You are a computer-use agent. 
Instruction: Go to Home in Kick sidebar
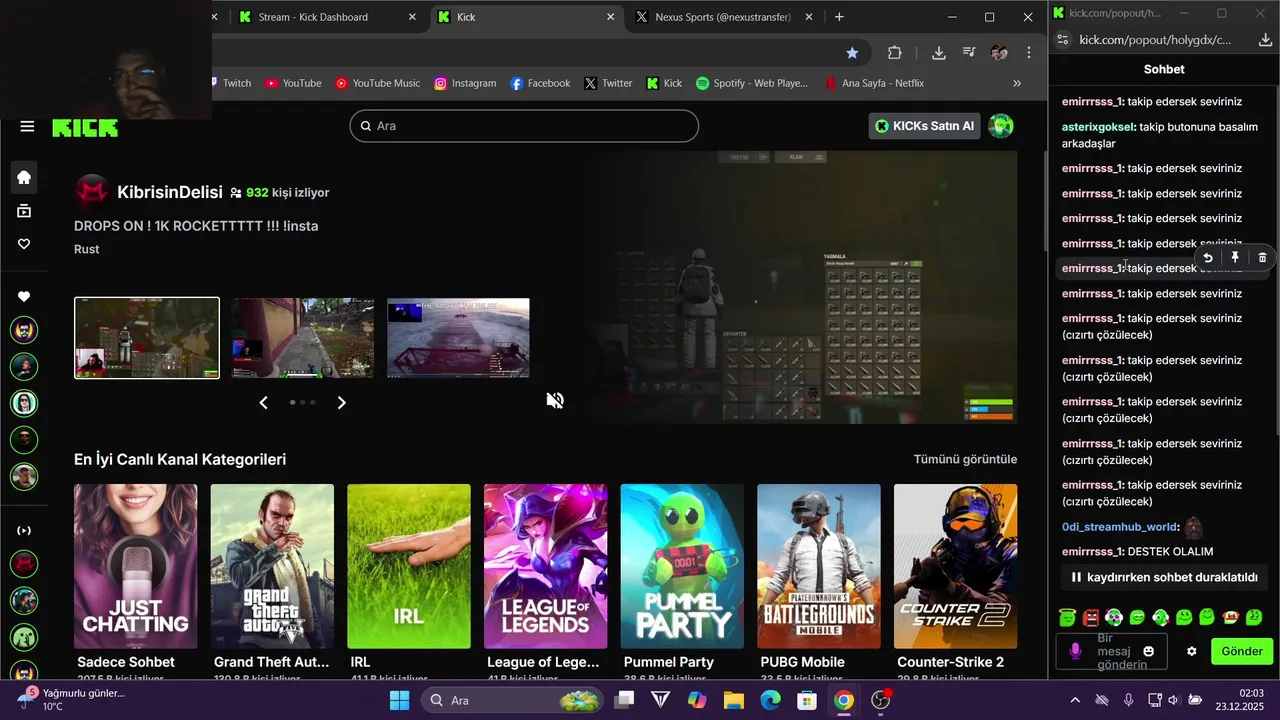click(24, 178)
